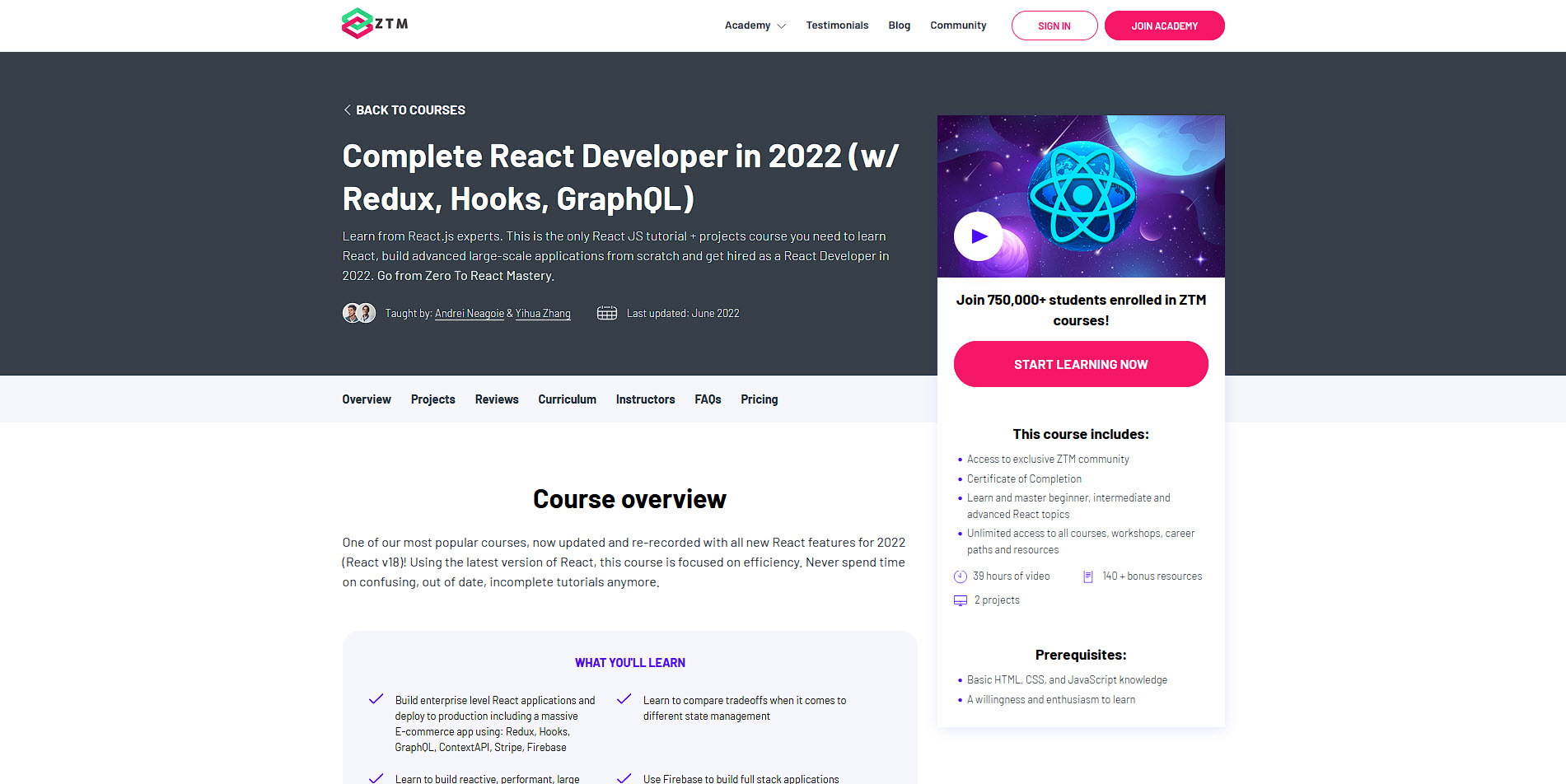Go to the Blog page

pos(899,26)
